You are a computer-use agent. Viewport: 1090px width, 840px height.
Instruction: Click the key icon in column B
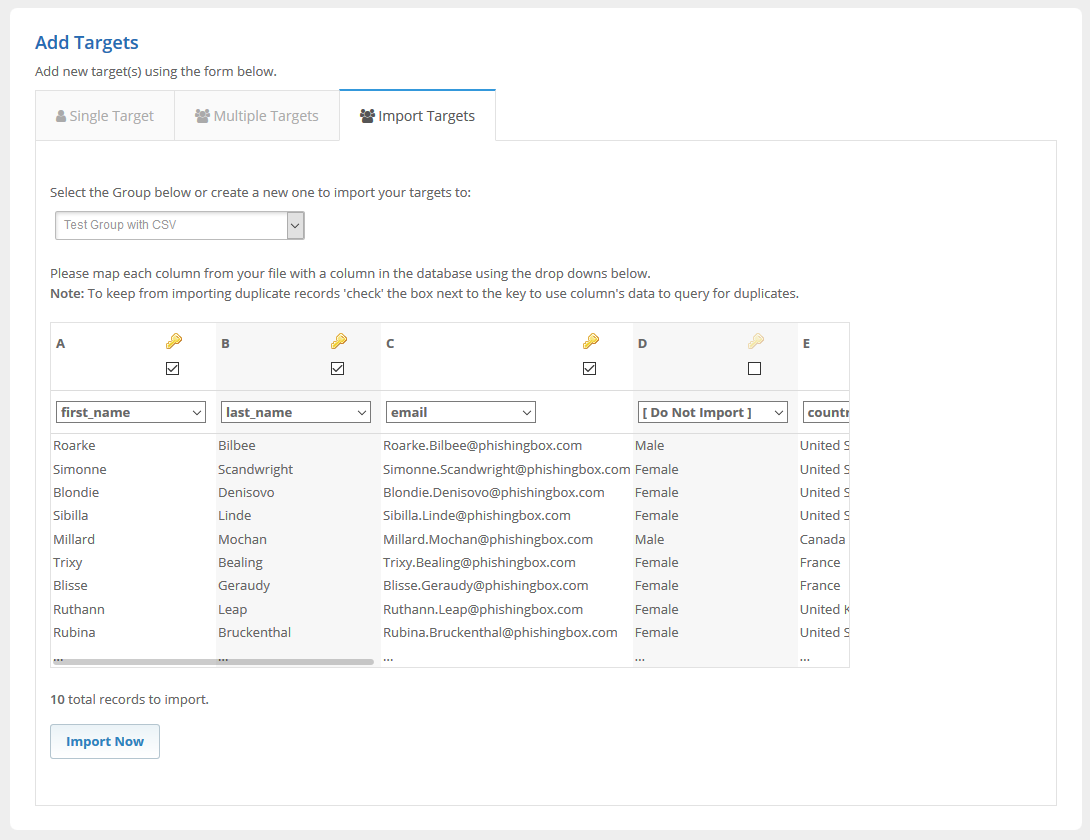click(338, 342)
